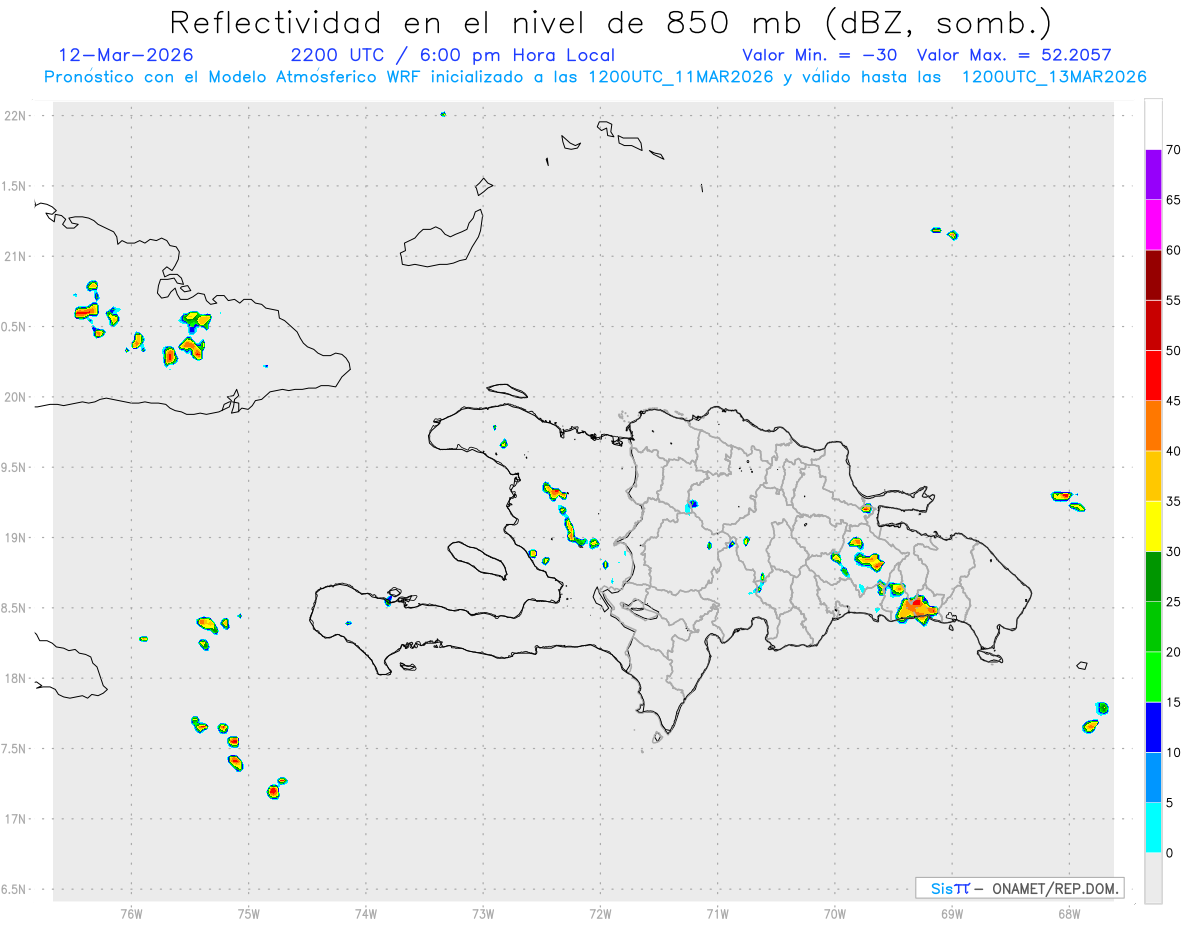Click the longitude axis label '71W'
This screenshot has height=927, width=1200.
coord(717,913)
